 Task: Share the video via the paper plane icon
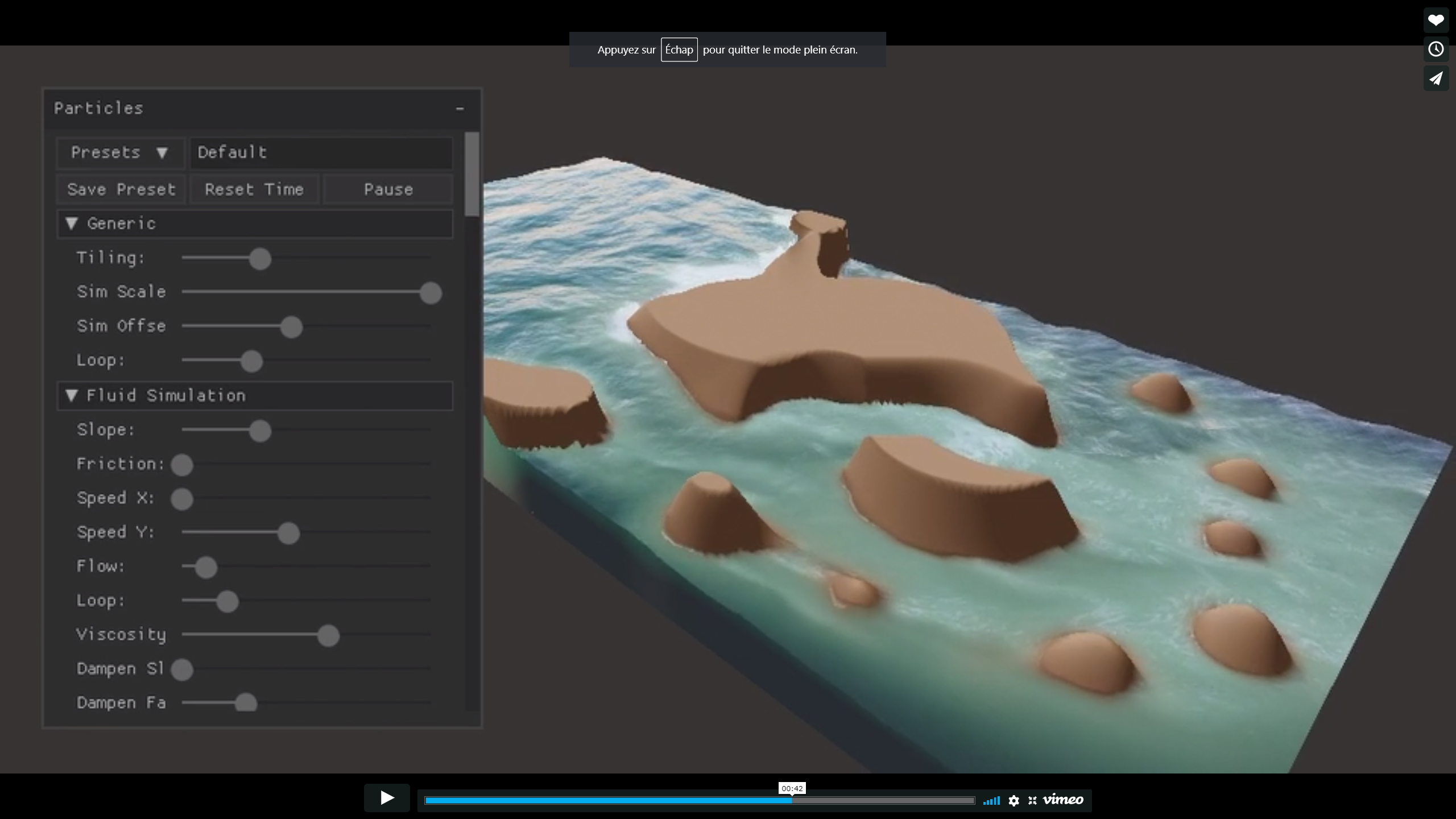coord(1436,78)
